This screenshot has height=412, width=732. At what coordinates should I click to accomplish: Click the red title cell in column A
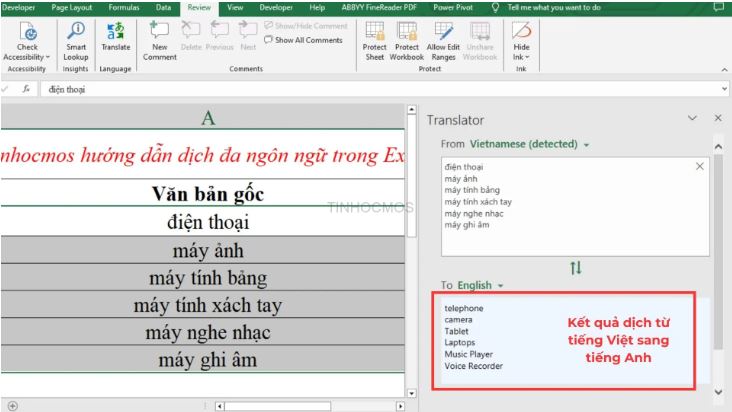203,154
